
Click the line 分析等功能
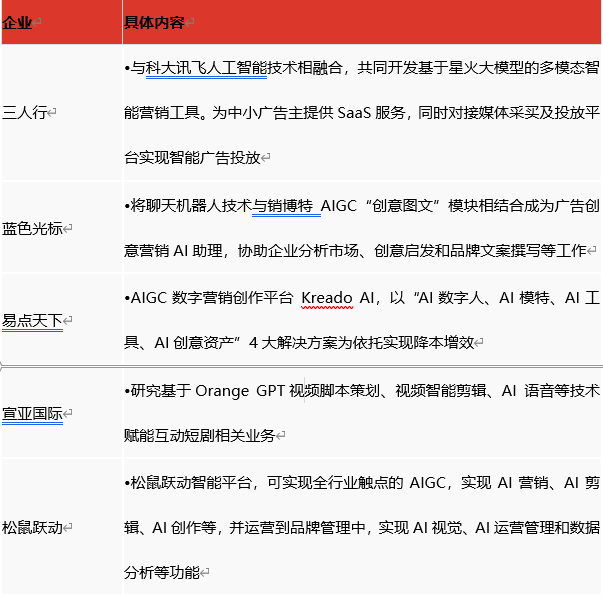point(162,572)
